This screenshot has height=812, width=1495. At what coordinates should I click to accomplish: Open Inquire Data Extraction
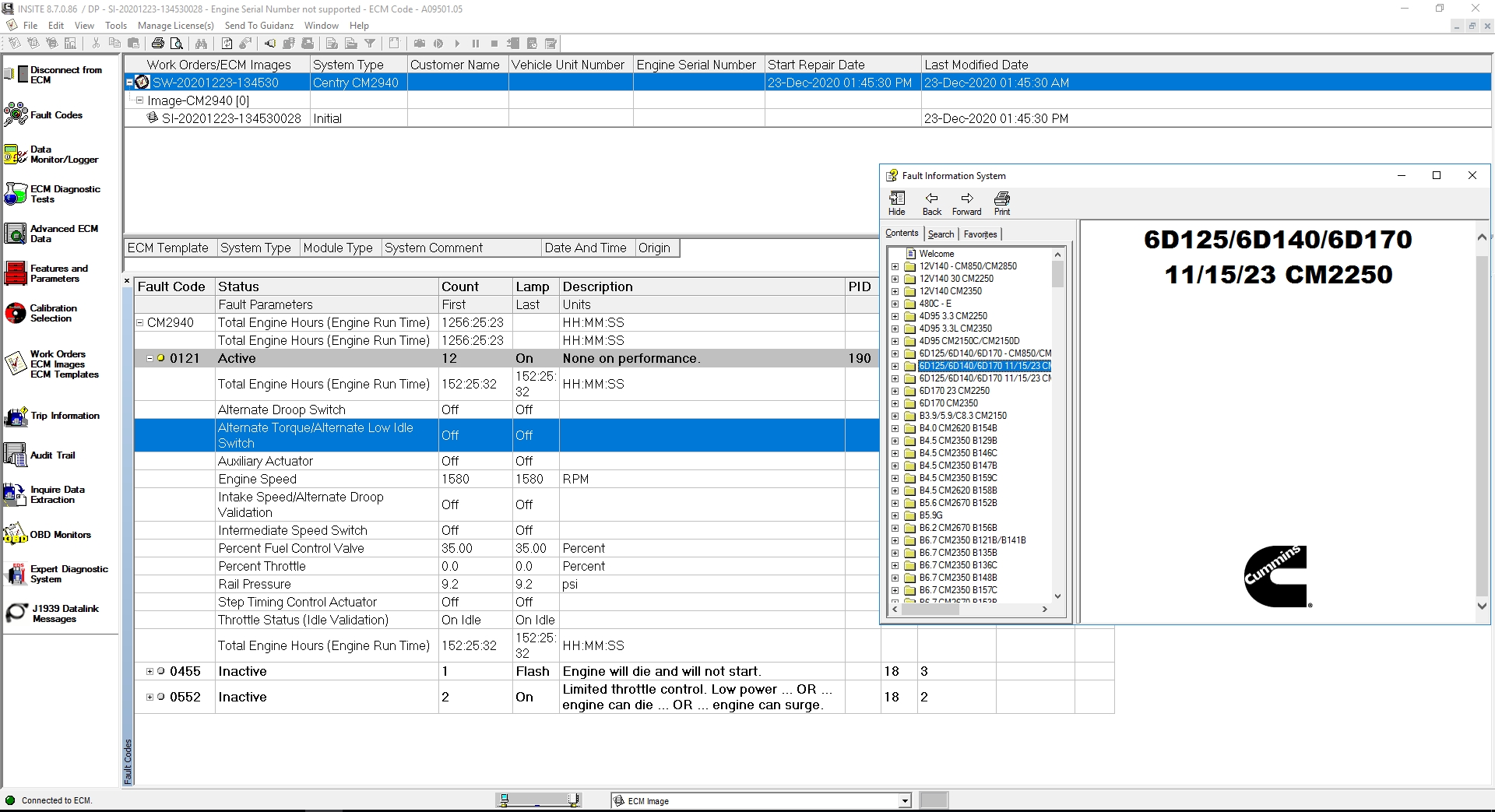[x=45, y=494]
